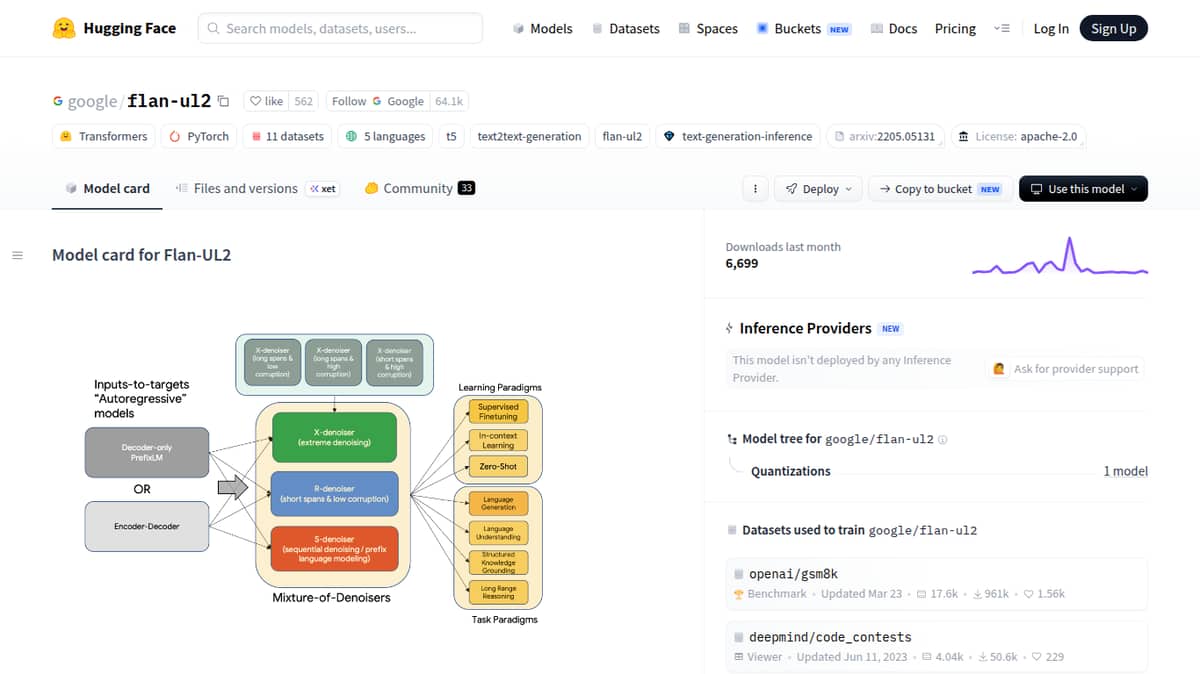This screenshot has height=674, width=1200.
Task: Click the Log In link
Action: 1051,28
